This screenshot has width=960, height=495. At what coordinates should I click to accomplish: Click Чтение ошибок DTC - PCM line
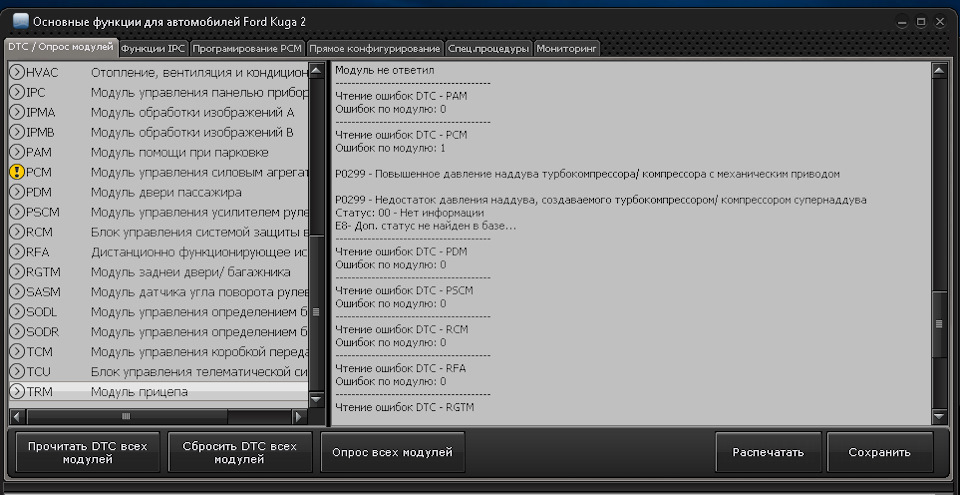point(401,135)
